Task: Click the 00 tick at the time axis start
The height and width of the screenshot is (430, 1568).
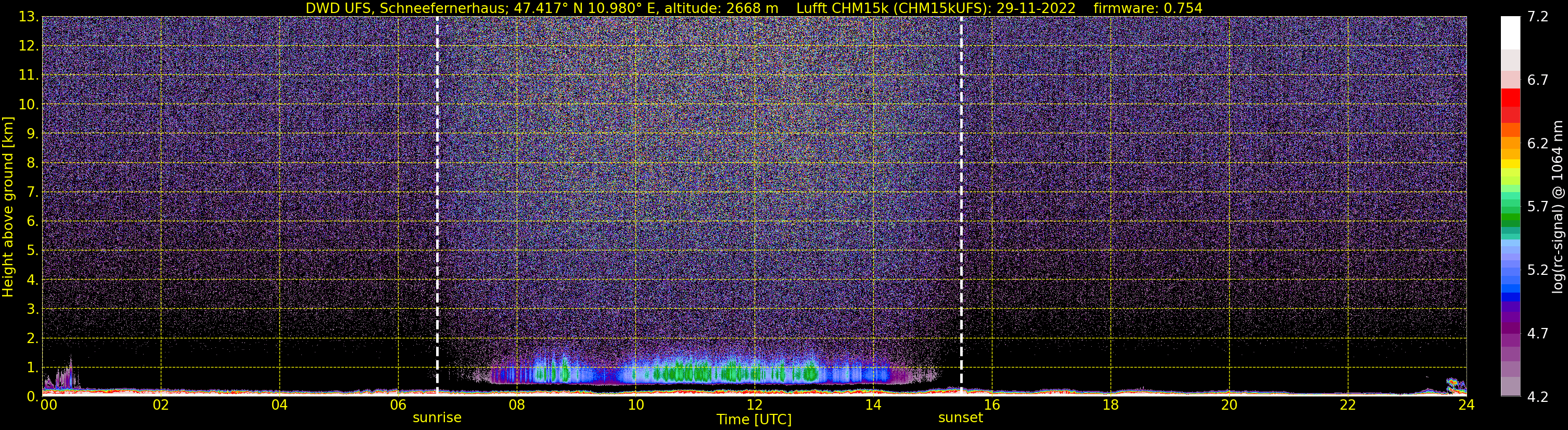Action: click(48, 405)
